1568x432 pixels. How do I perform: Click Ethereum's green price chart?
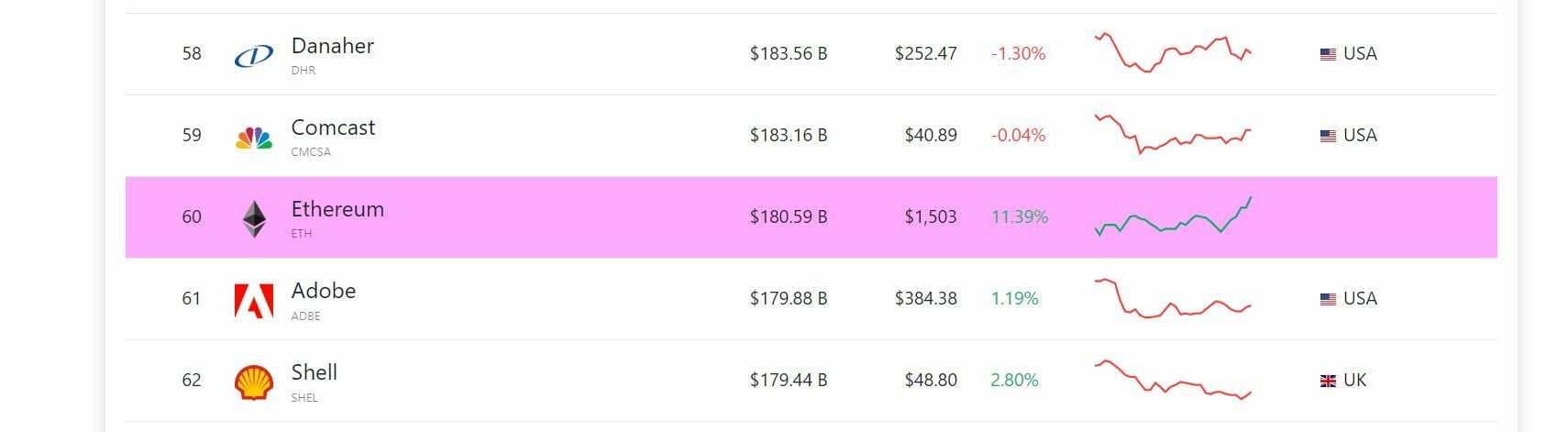[x=1173, y=218]
